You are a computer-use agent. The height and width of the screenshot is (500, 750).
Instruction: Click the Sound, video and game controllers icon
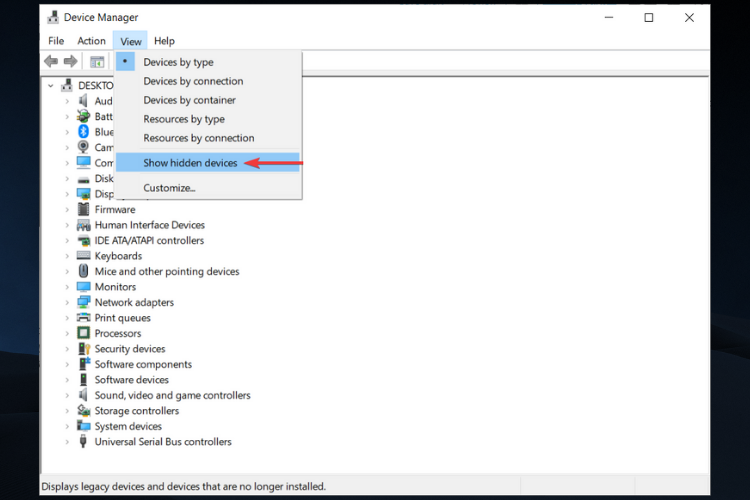tap(83, 395)
